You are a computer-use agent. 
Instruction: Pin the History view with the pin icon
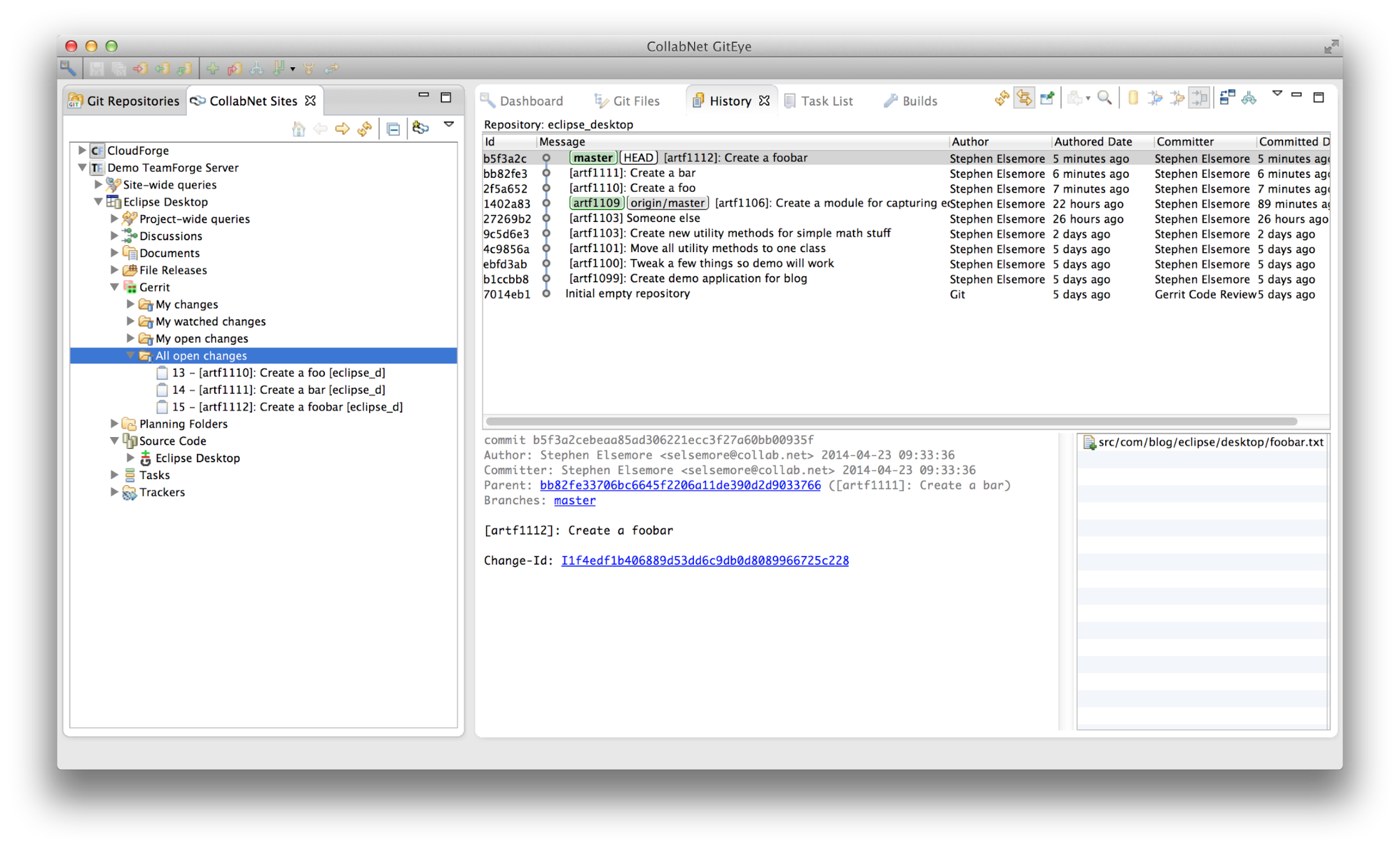pyautogui.click(x=1047, y=97)
